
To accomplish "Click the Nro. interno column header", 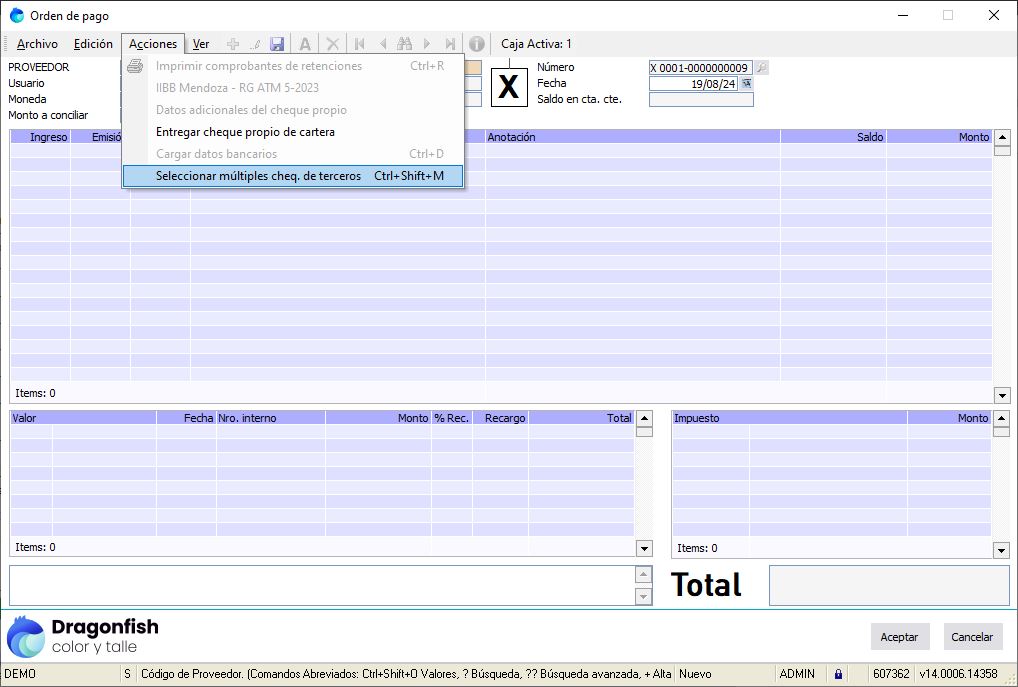I will click(271, 418).
